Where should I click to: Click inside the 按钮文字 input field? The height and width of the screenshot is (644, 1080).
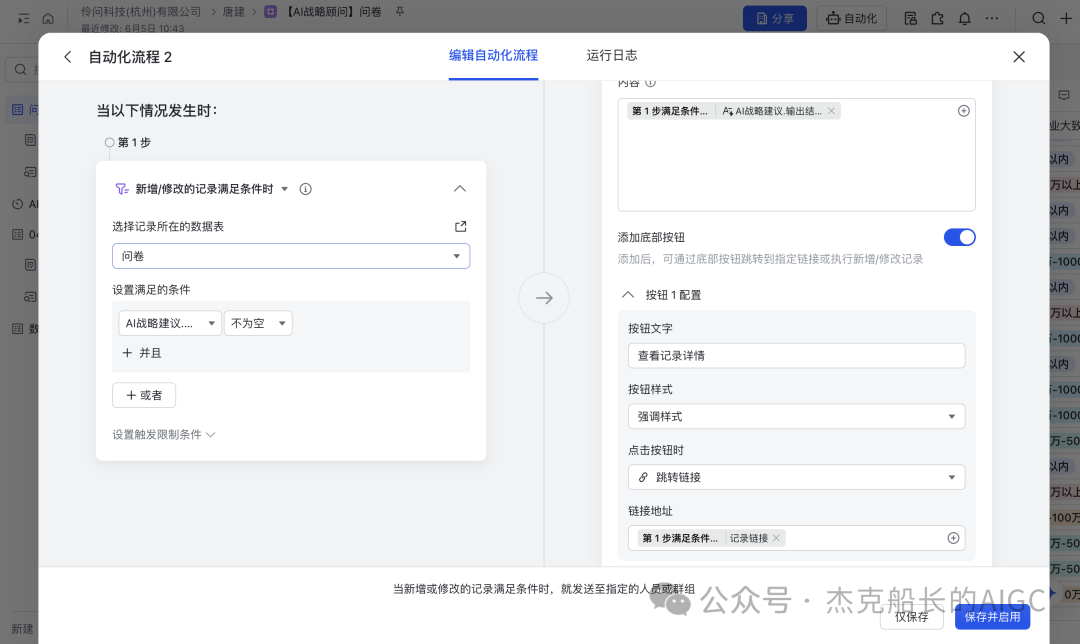[x=796, y=356]
